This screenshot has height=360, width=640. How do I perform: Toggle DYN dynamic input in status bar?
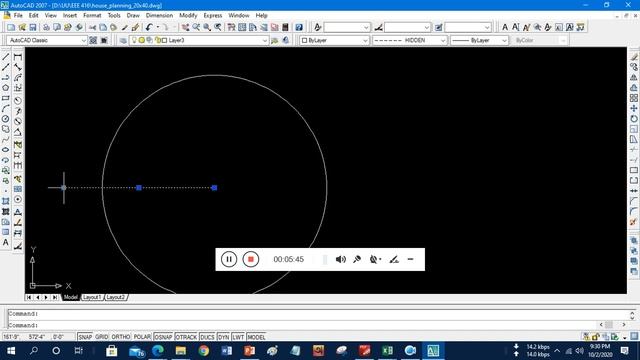pyautogui.click(x=224, y=337)
